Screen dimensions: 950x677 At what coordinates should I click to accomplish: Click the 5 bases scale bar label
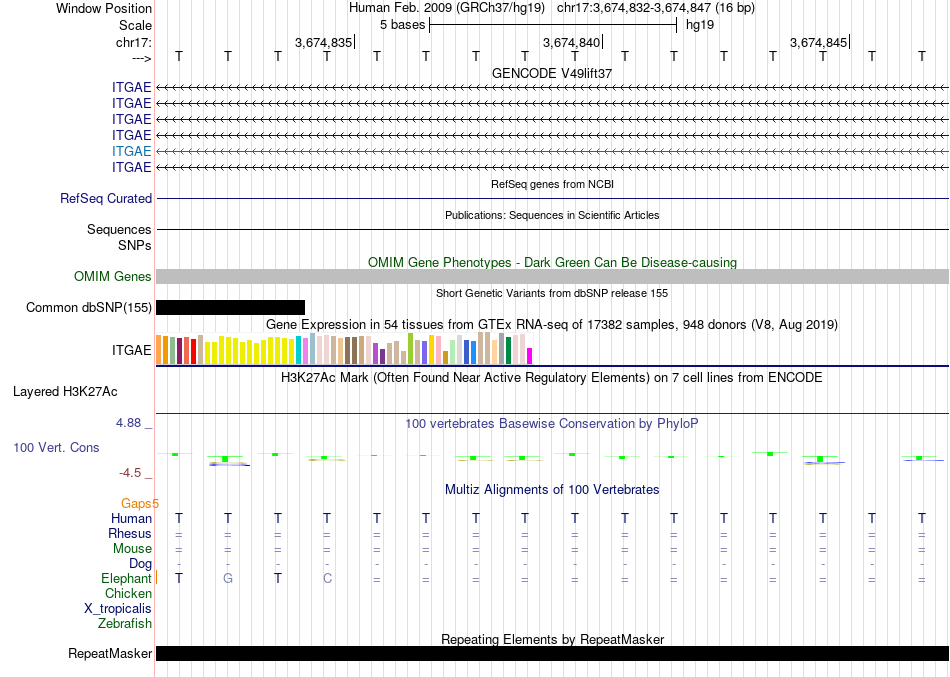pyautogui.click(x=402, y=25)
